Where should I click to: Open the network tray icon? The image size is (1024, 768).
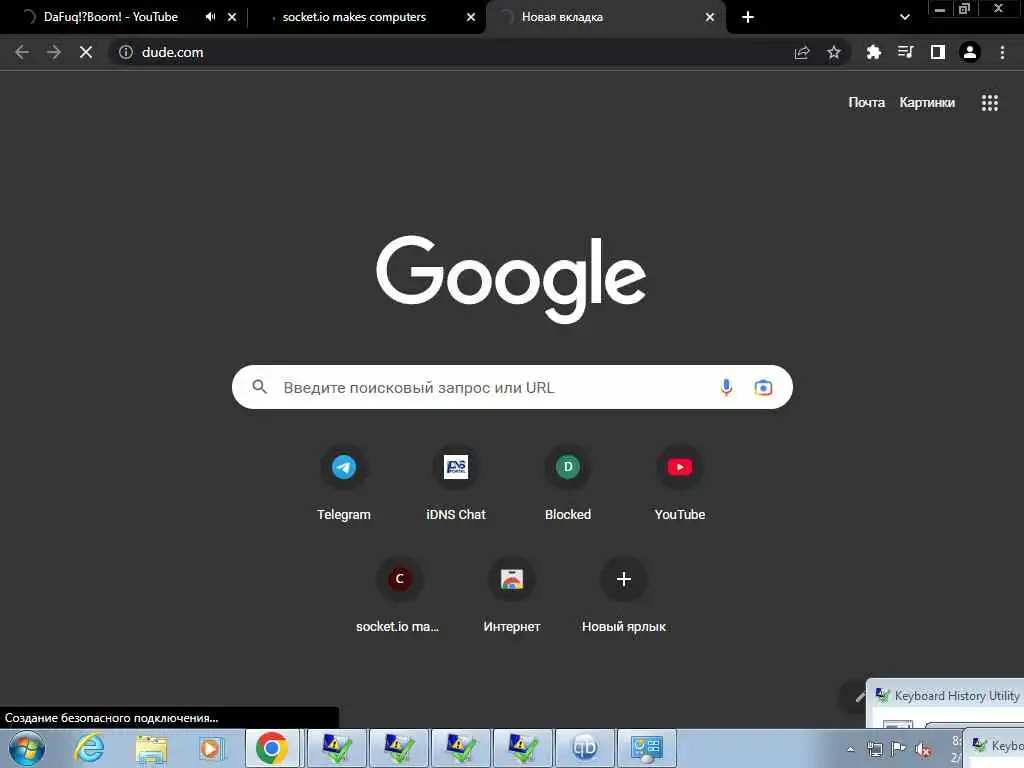tap(874, 749)
